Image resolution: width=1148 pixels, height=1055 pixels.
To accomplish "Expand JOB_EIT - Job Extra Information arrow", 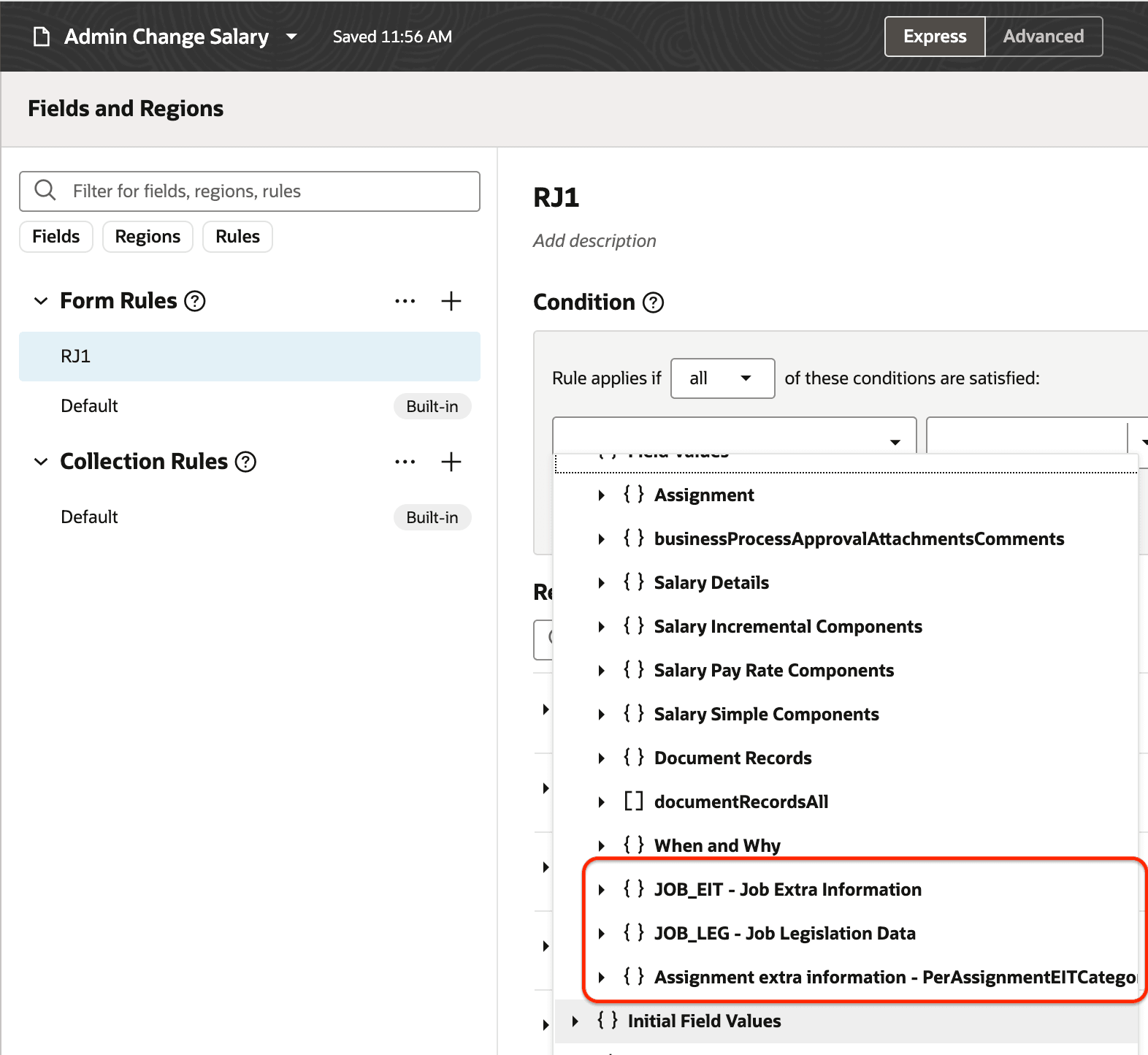I will coord(601,890).
